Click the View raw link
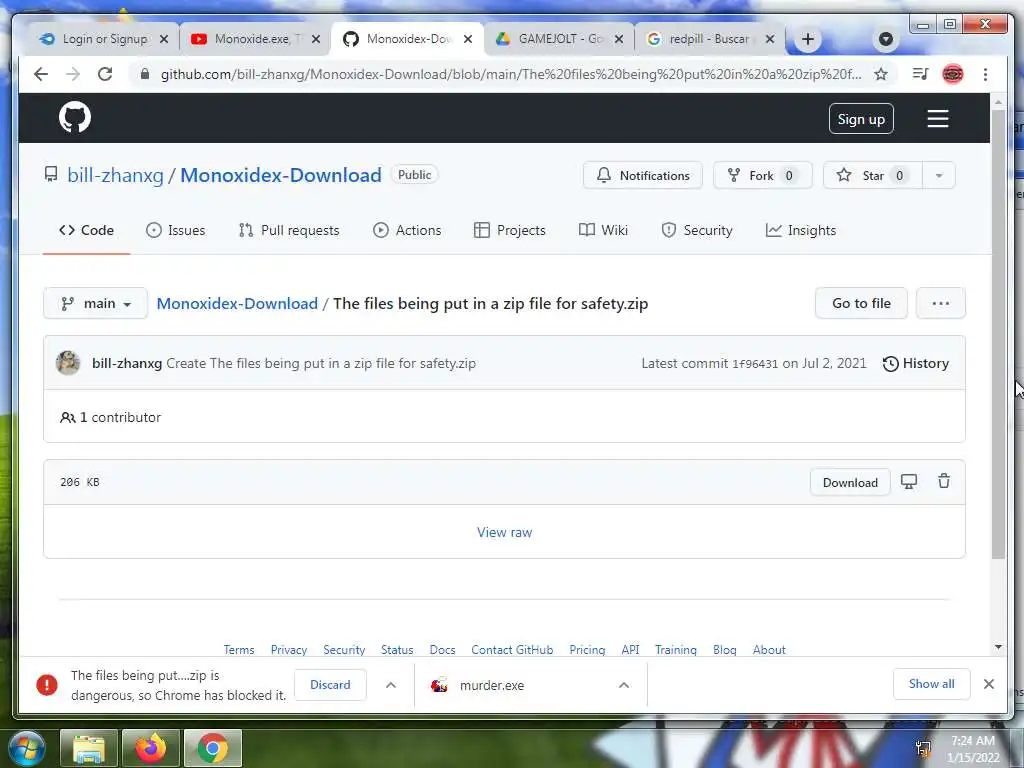This screenshot has height=768, width=1024. point(504,532)
